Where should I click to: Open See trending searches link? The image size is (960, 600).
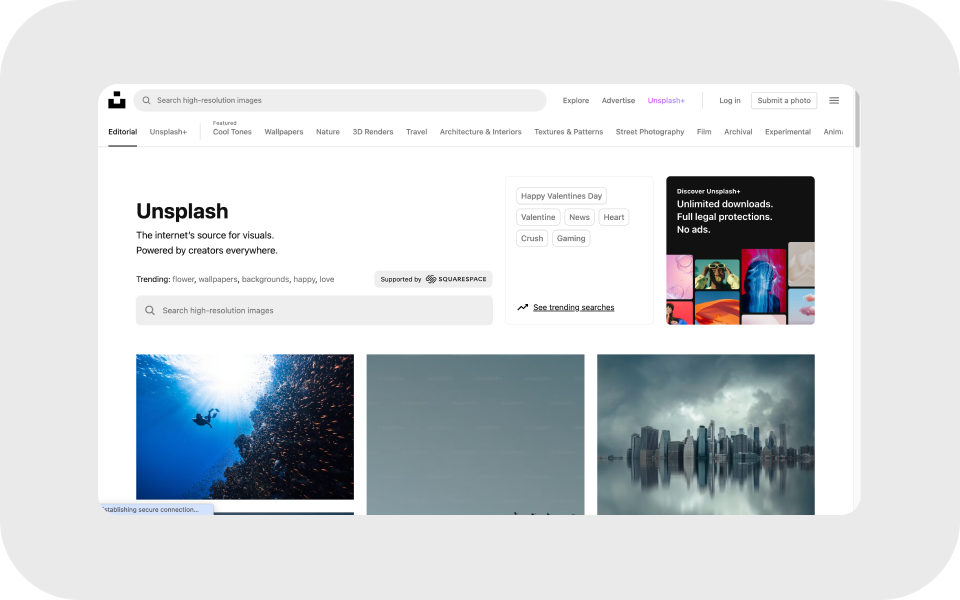(574, 307)
